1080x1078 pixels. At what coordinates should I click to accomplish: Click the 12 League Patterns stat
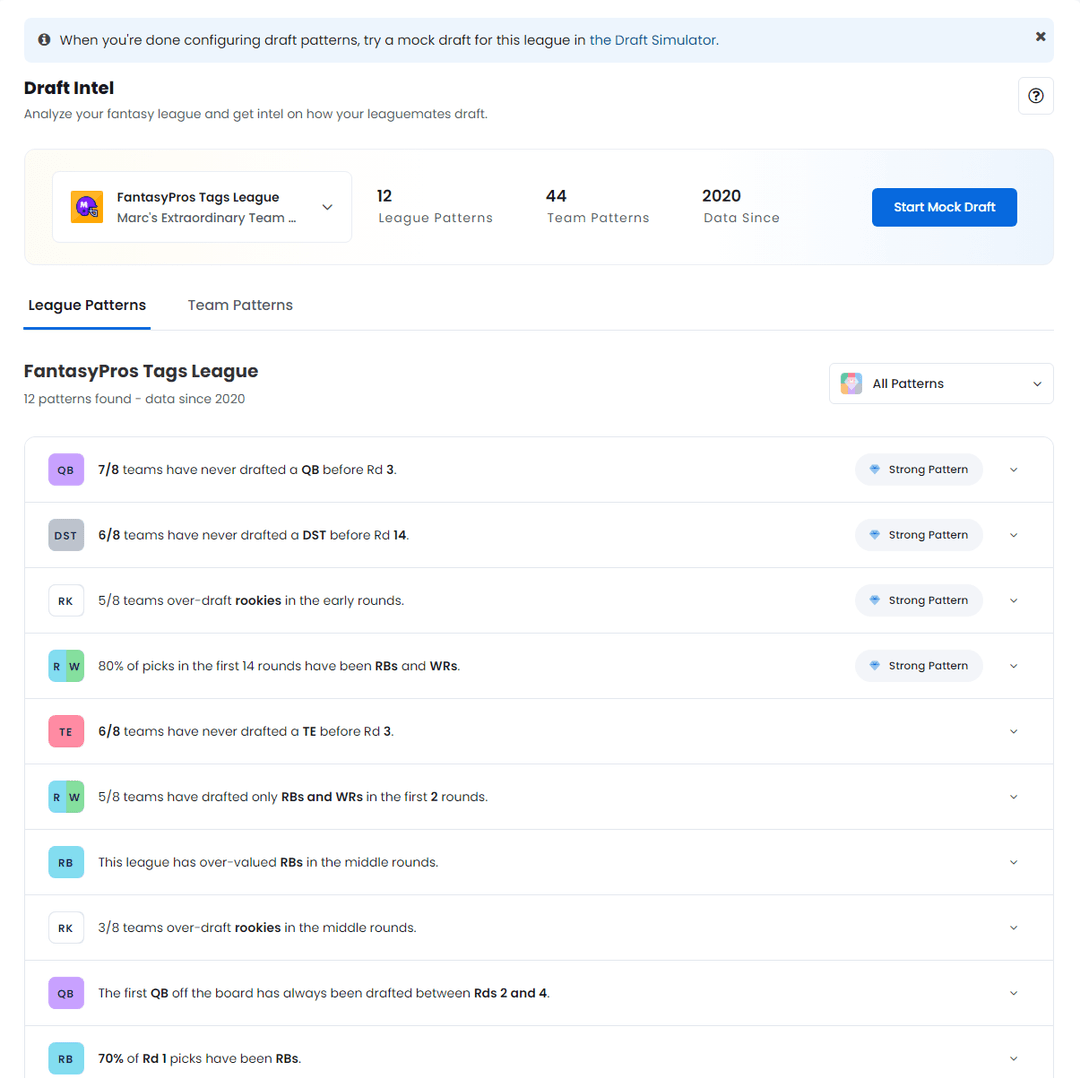pos(435,207)
